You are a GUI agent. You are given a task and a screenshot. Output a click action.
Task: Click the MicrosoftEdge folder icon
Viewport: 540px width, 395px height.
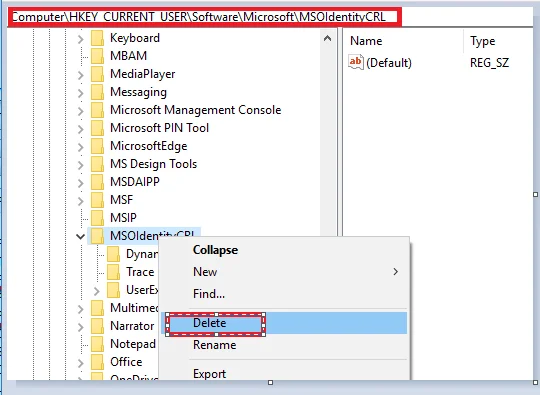click(97, 146)
